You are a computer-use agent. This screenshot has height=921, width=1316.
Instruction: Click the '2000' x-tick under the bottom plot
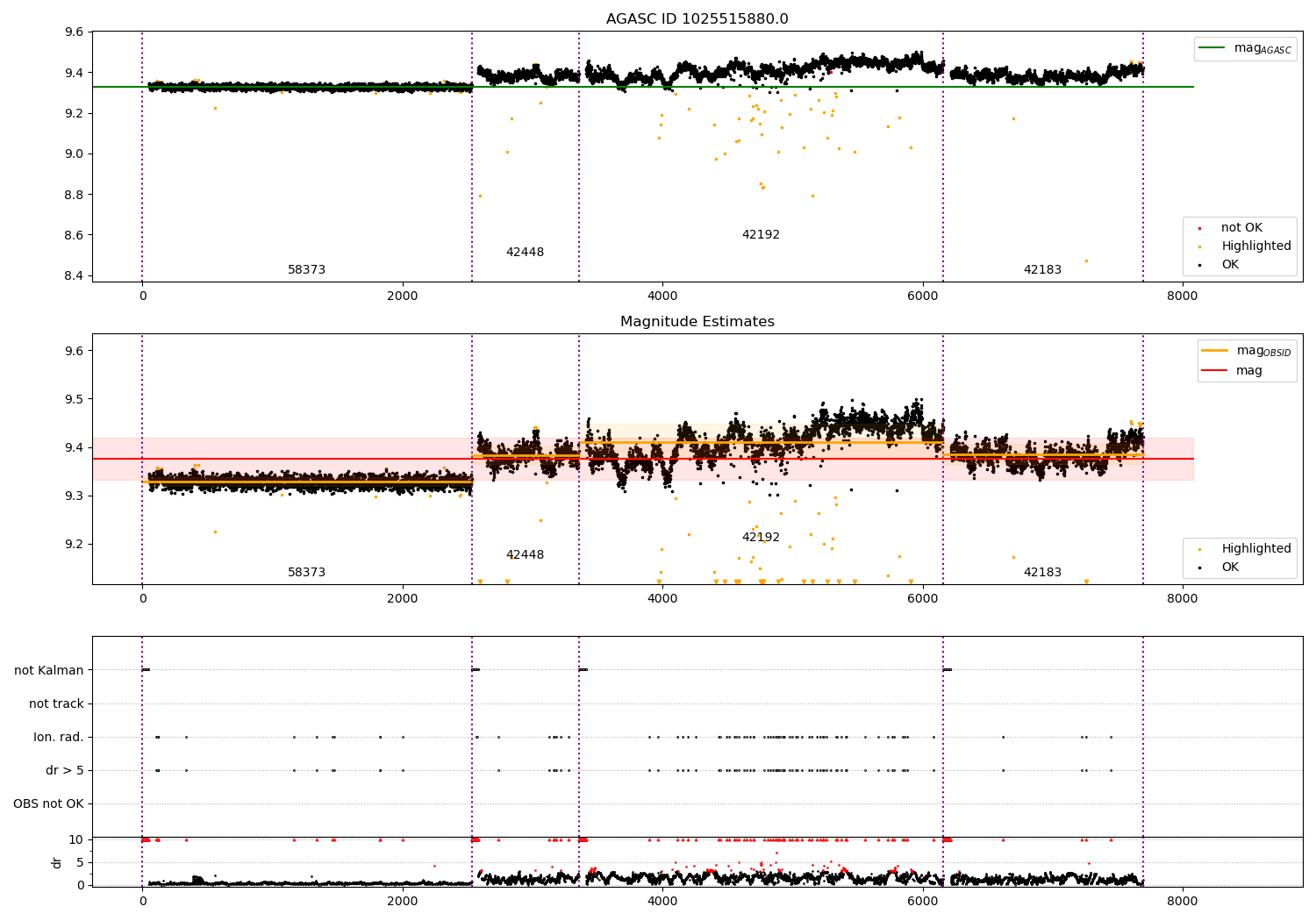tap(403, 901)
